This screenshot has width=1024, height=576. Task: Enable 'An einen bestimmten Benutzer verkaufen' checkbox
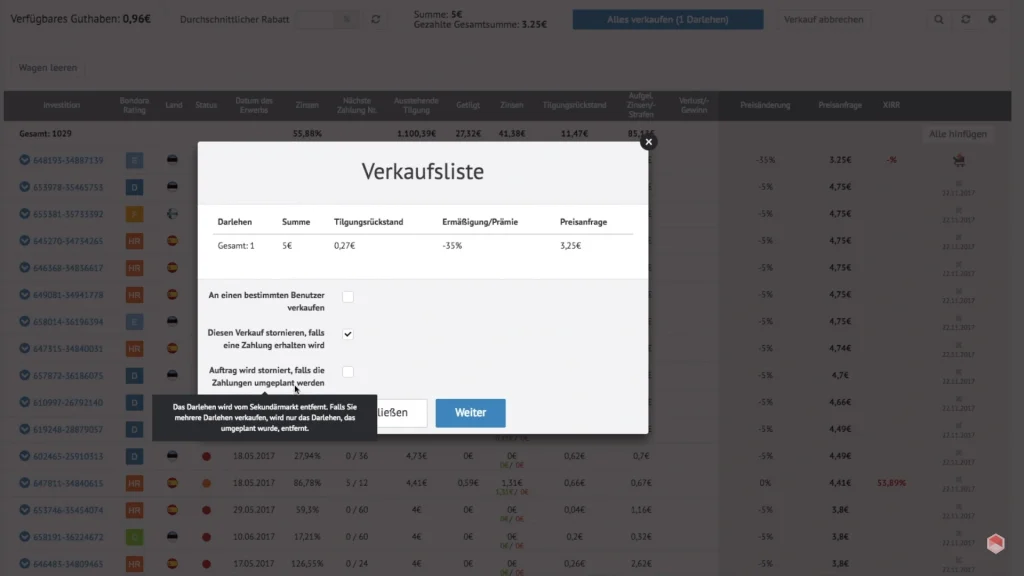pyautogui.click(x=348, y=297)
